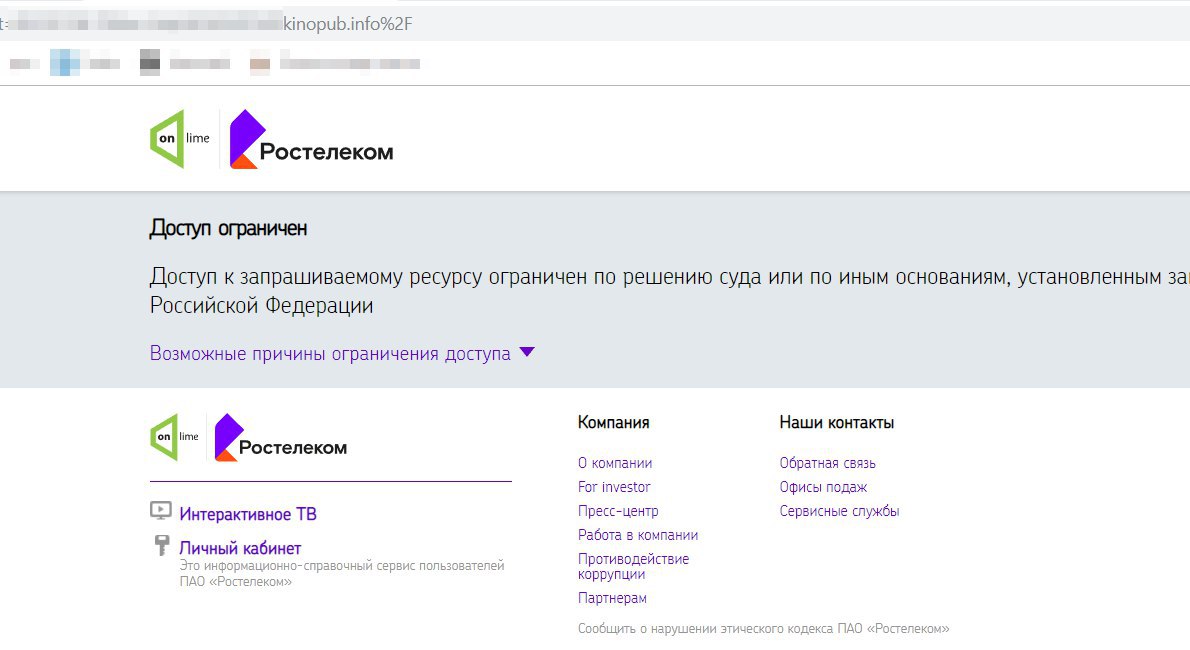Open Возможные причины ограничения доступа link
Screen dimensions: 1190x650
point(330,354)
